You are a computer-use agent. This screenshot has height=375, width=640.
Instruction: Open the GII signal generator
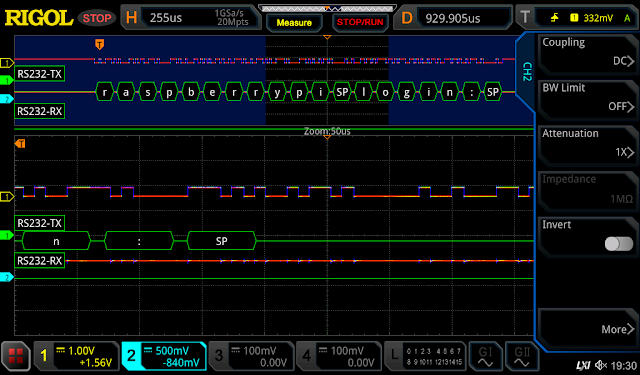point(522,356)
